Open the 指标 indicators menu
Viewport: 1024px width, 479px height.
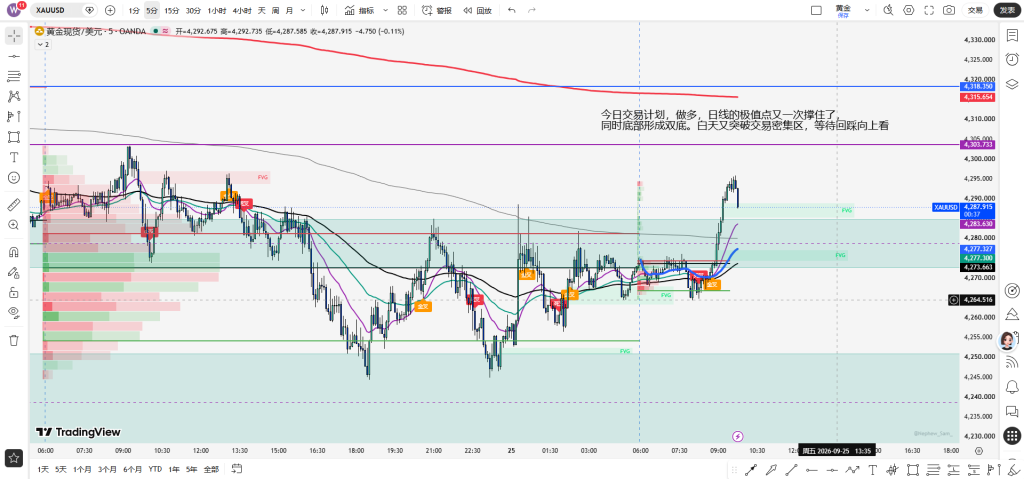pos(366,10)
